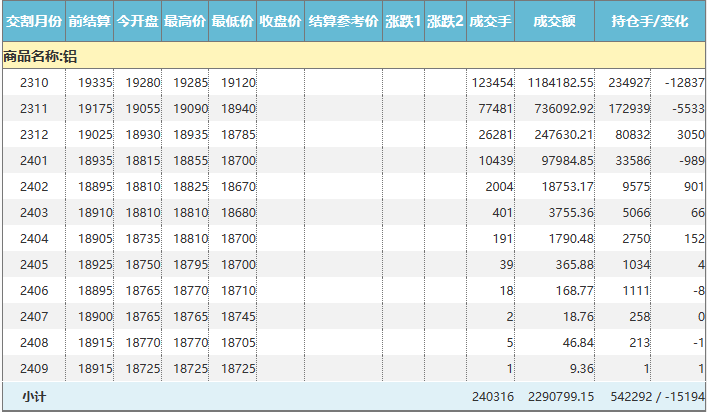
Task: Select the 最低价 column header
Action: click(x=233, y=21)
